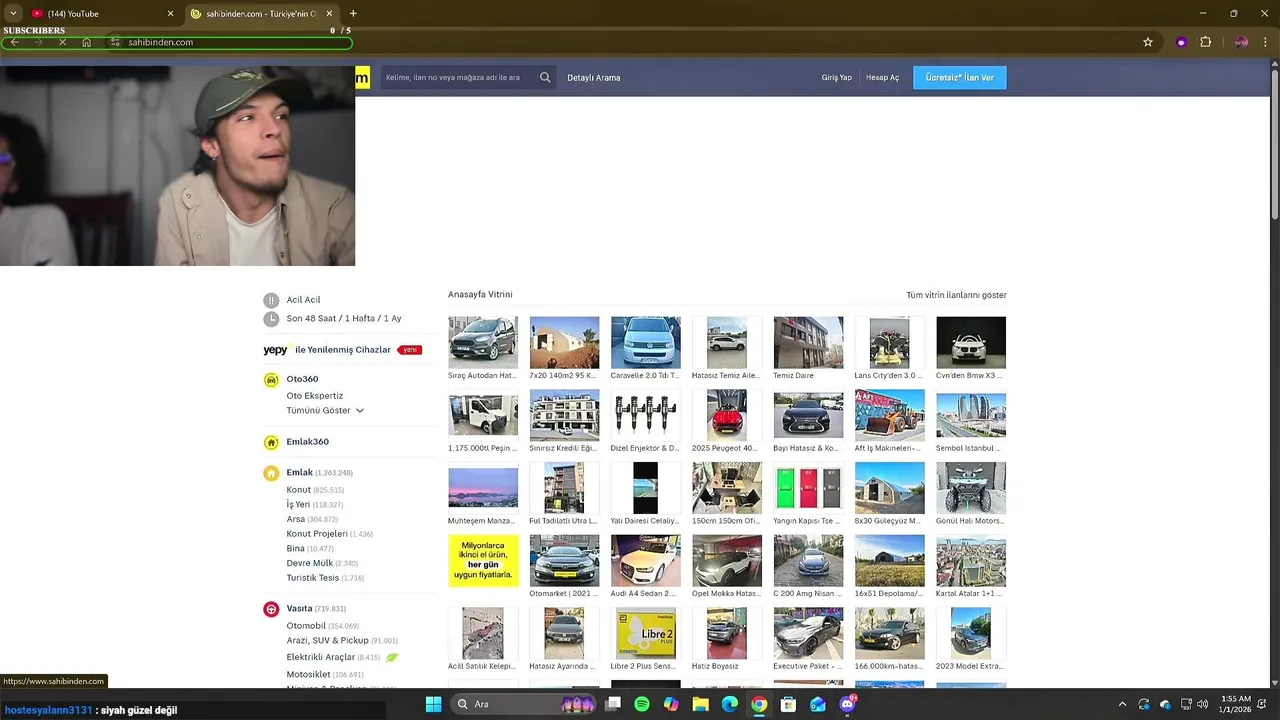Click into the site search field
This screenshot has width=1280, height=720.
[458, 77]
